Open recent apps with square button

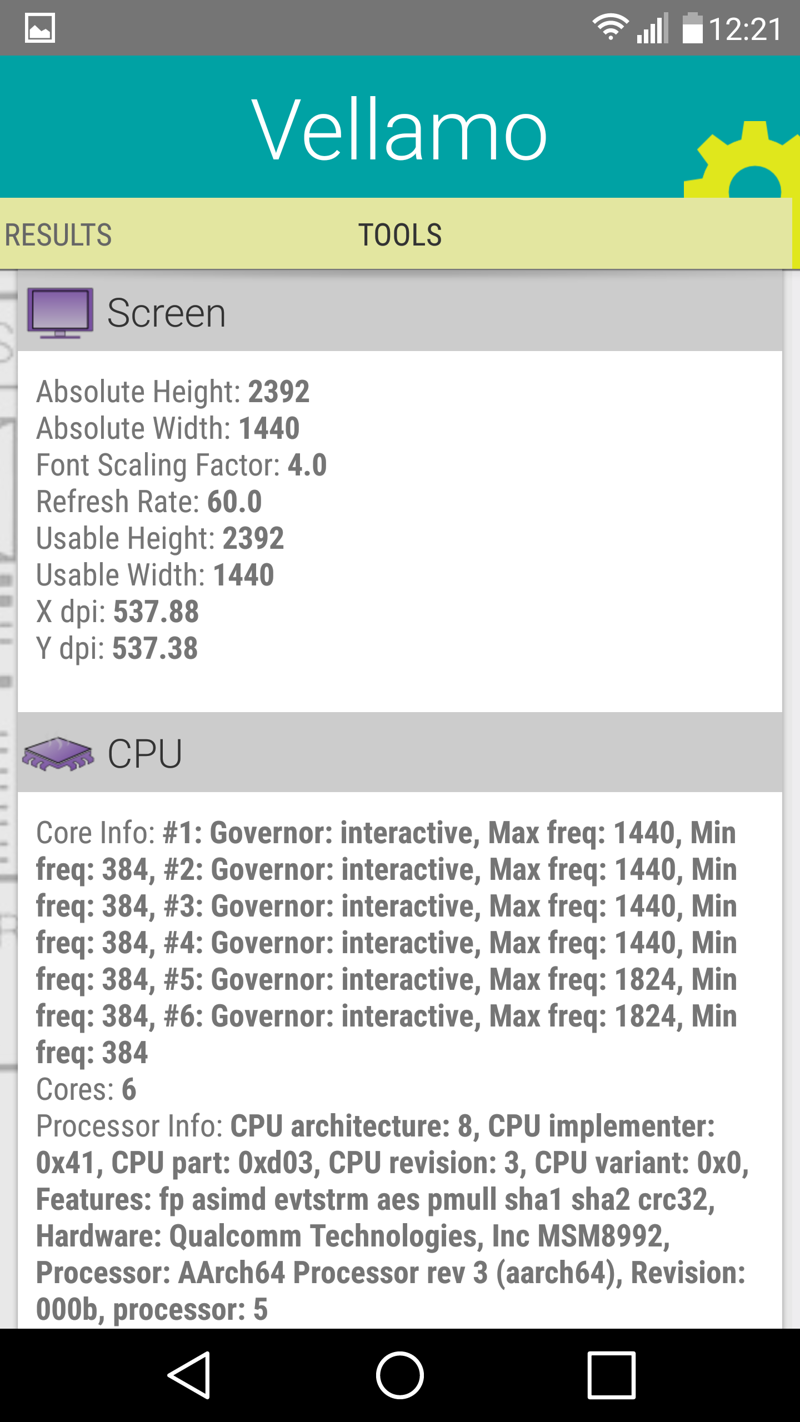point(611,1375)
